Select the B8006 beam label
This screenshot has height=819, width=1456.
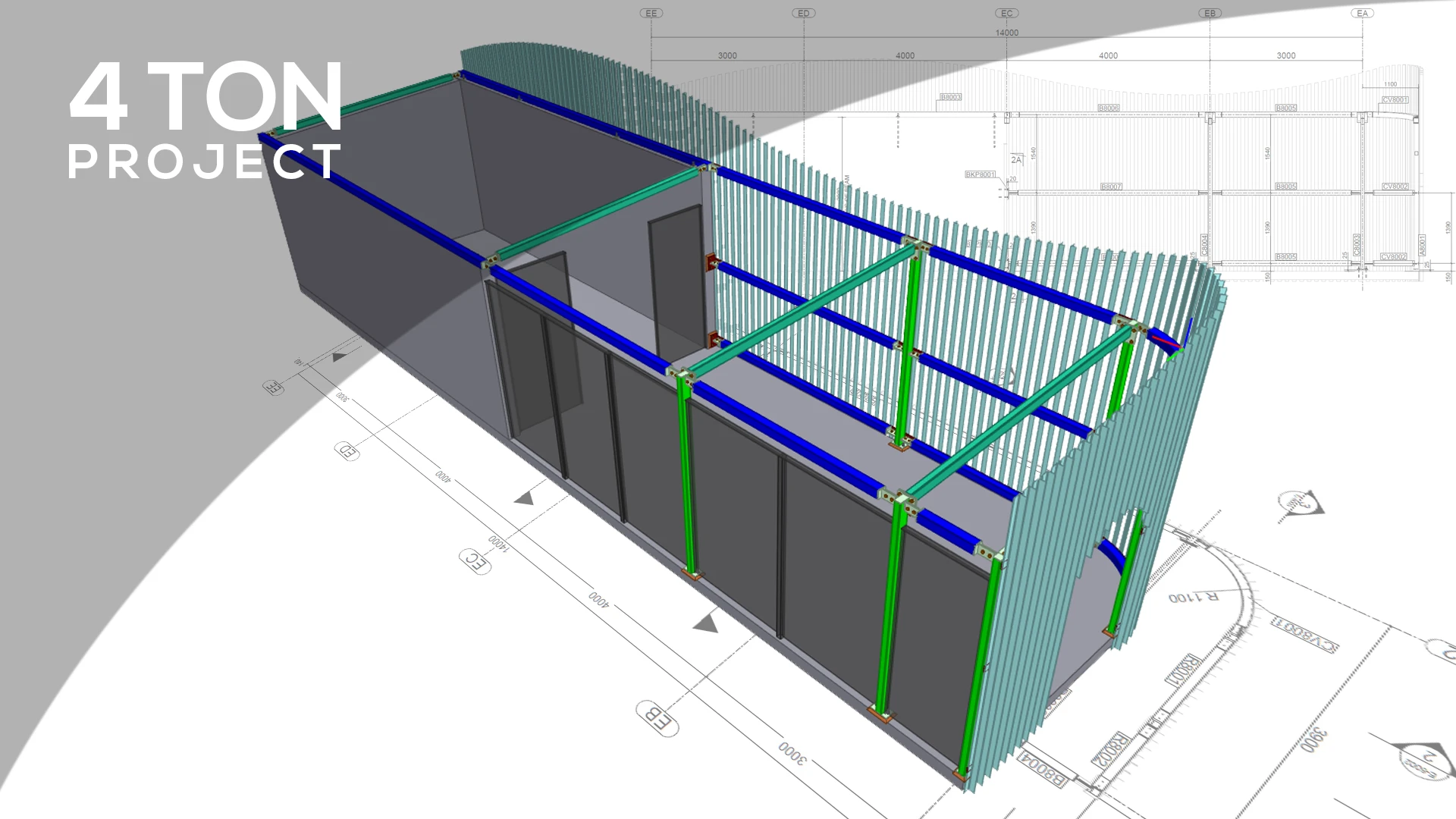1109,108
